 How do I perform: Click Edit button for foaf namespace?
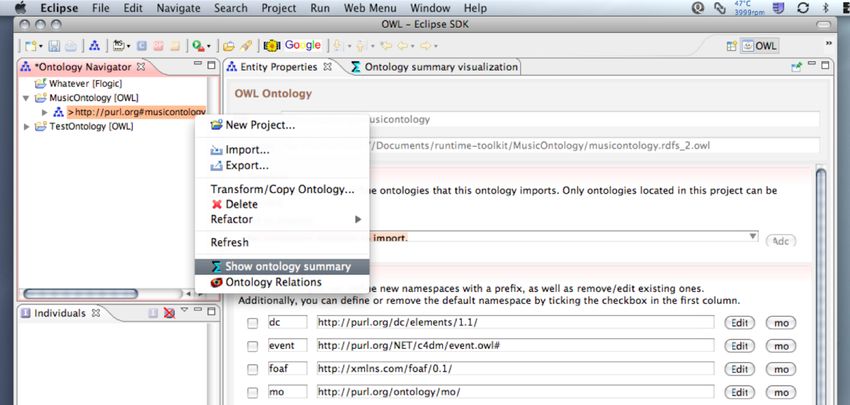coord(739,369)
